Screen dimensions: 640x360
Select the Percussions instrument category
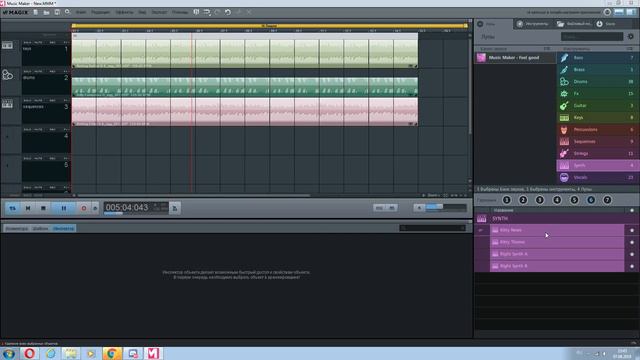pos(598,130)
